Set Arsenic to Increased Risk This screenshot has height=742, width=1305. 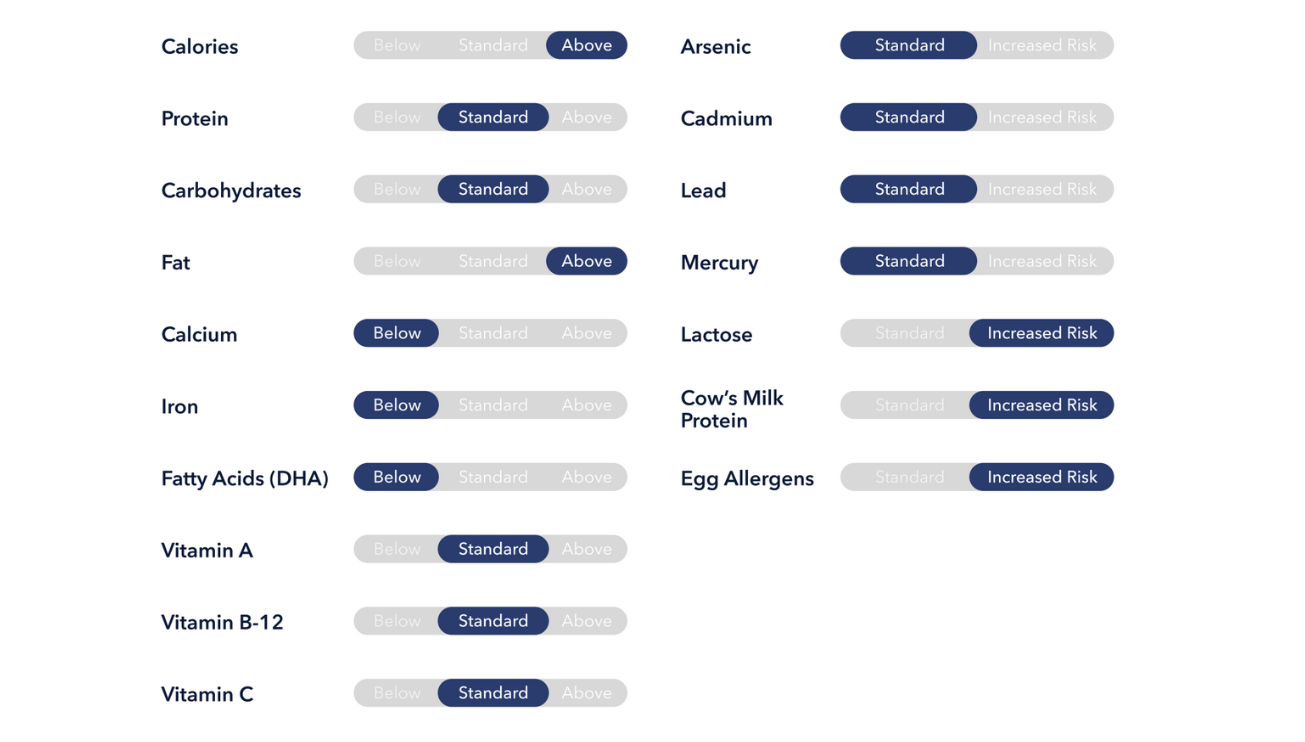[x=1042, y=45]
